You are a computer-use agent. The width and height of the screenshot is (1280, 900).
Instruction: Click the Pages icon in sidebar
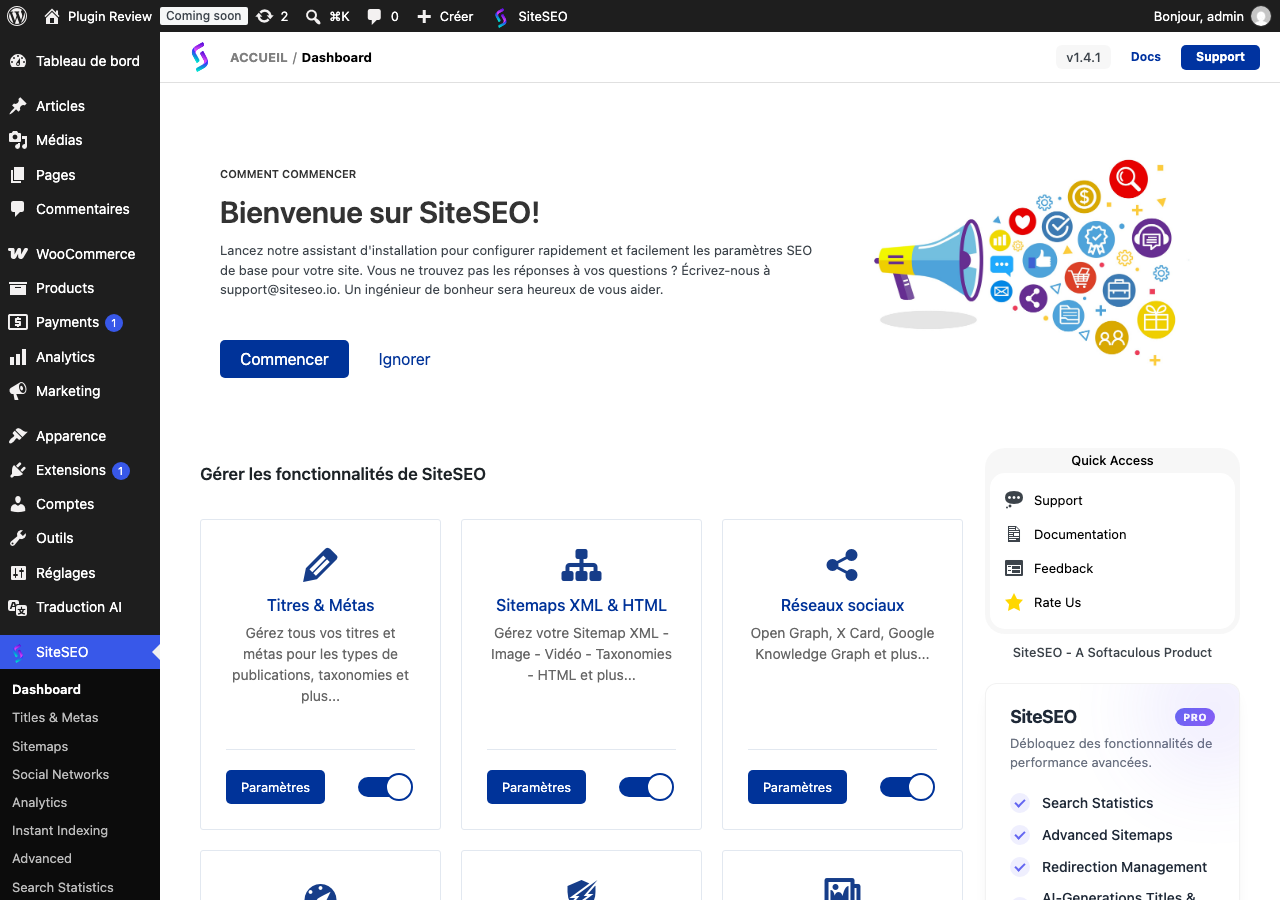point(18,175)
